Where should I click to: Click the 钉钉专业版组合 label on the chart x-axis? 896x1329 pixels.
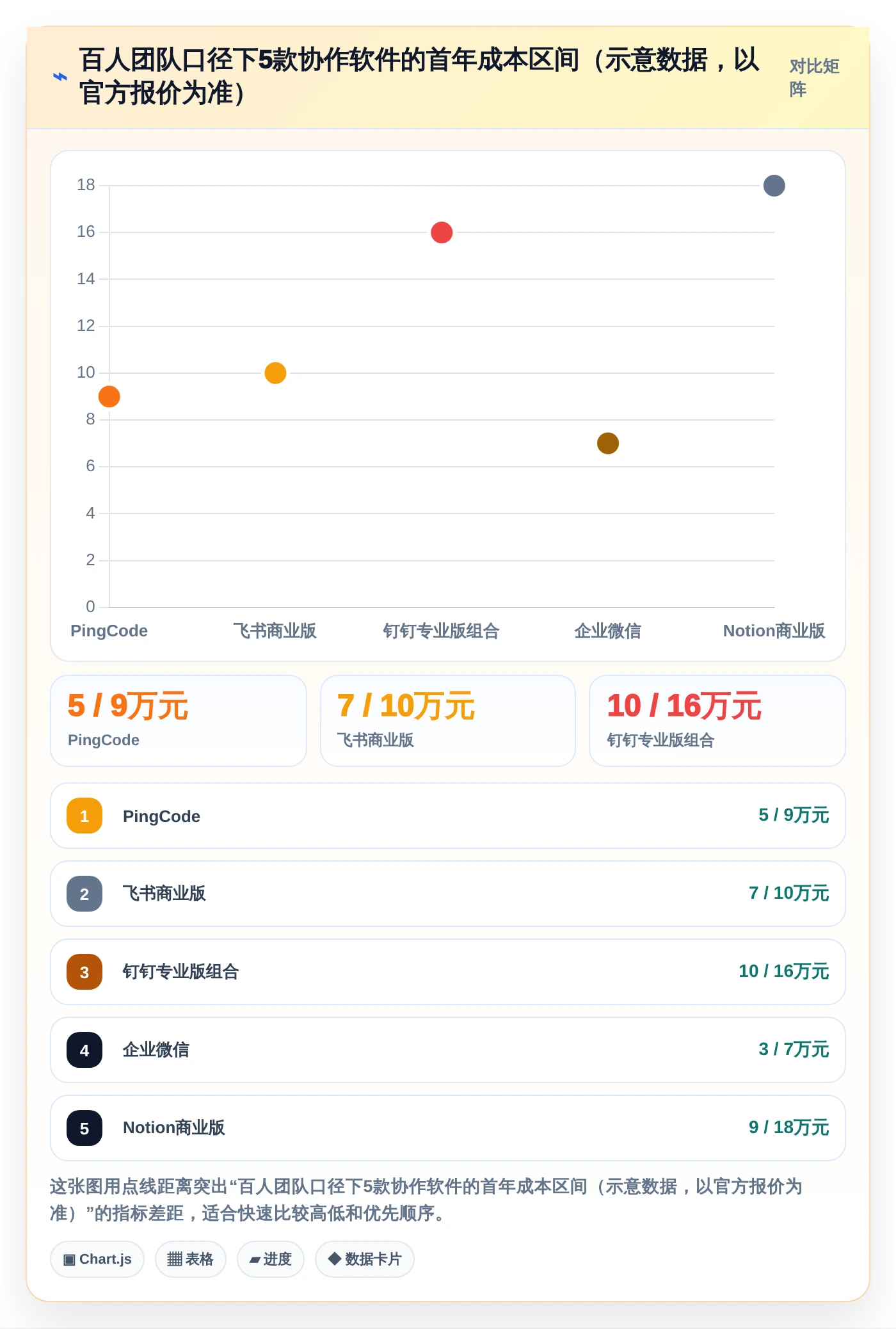tap(441, 631)
